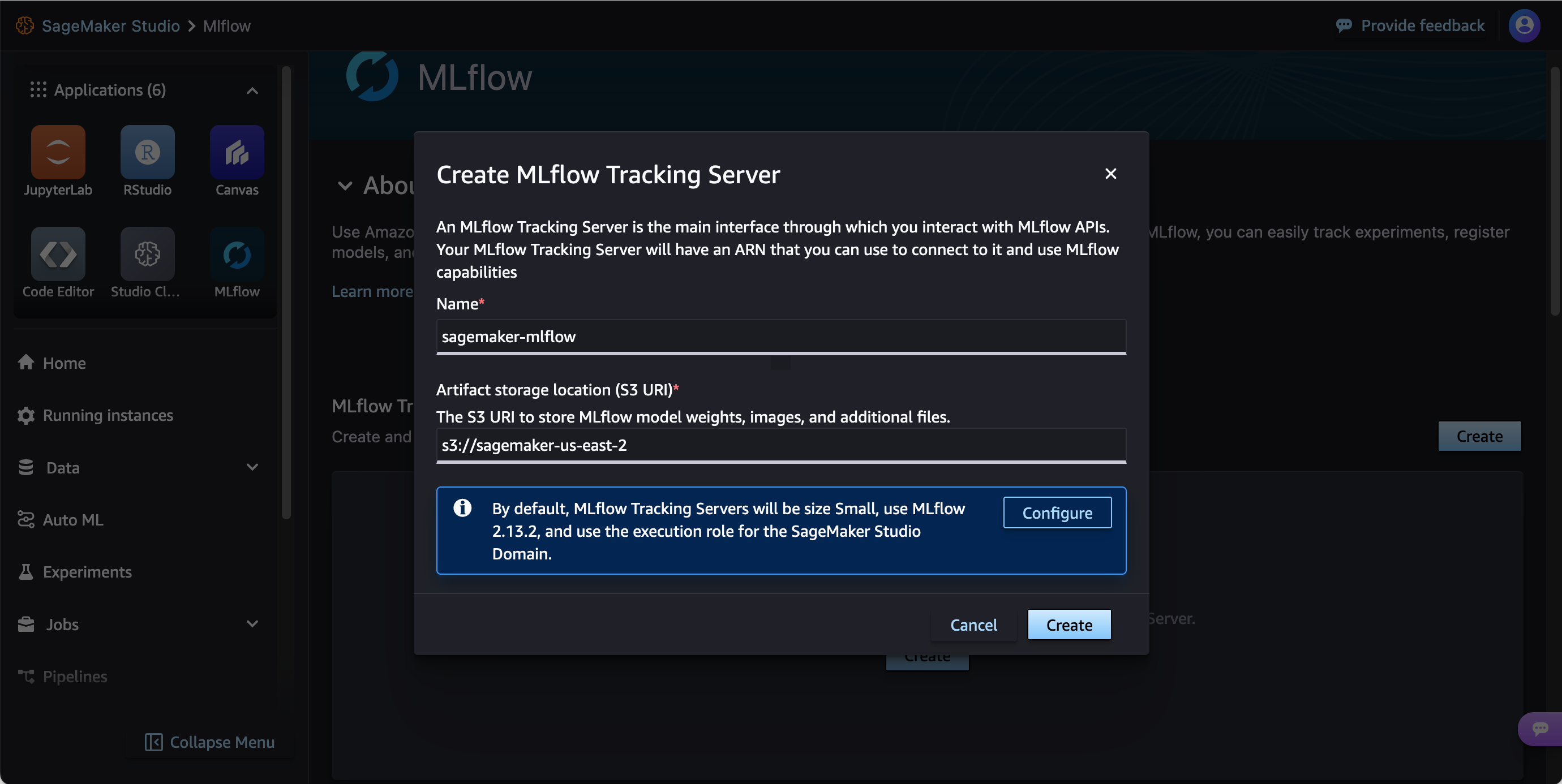Click the Code Editor application icon
Viewport: 1562px width, 784px height.
58,255
